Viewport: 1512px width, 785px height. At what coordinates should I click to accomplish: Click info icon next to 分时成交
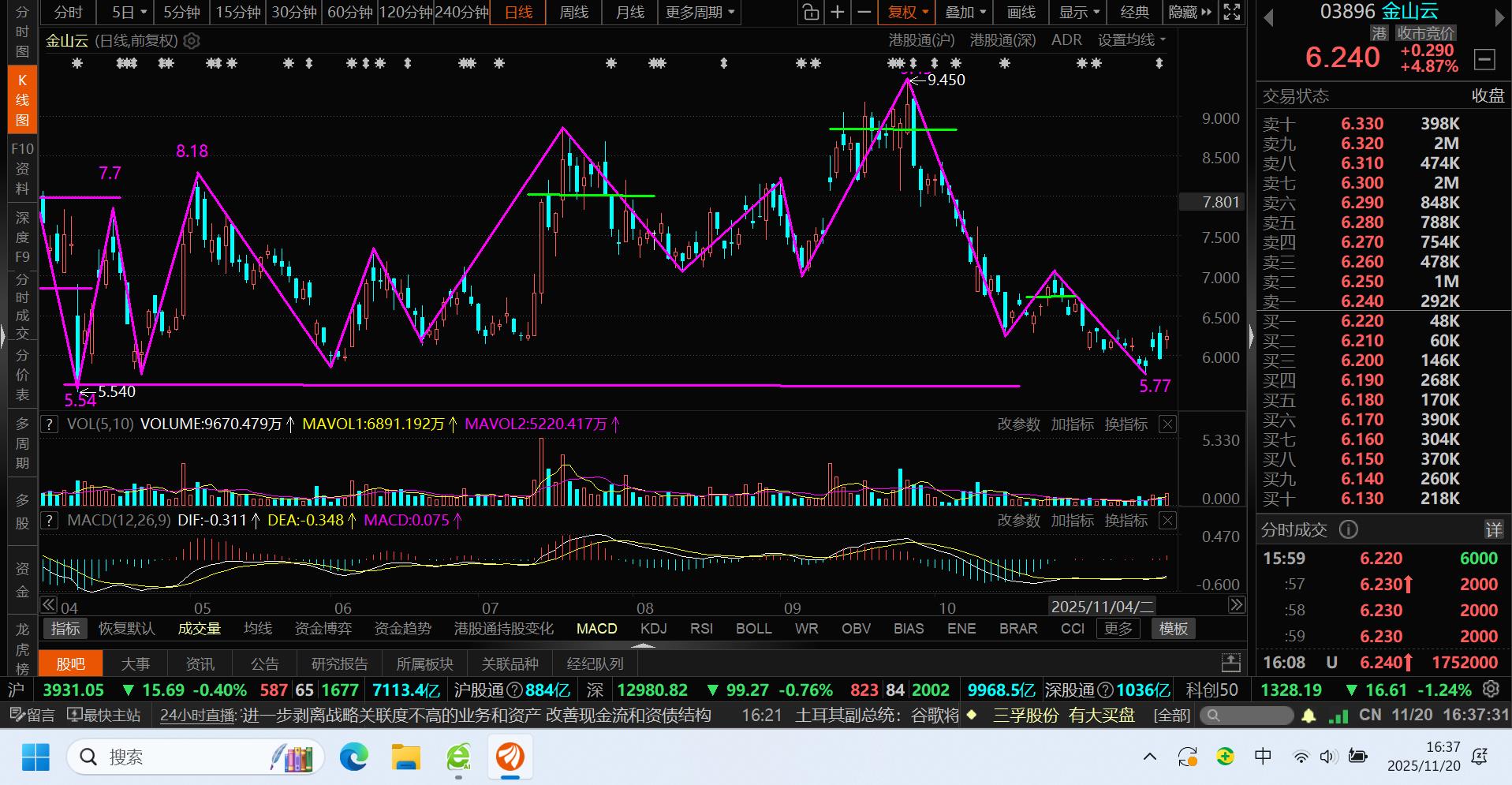pyautogui.click(x=1349, y=529)
